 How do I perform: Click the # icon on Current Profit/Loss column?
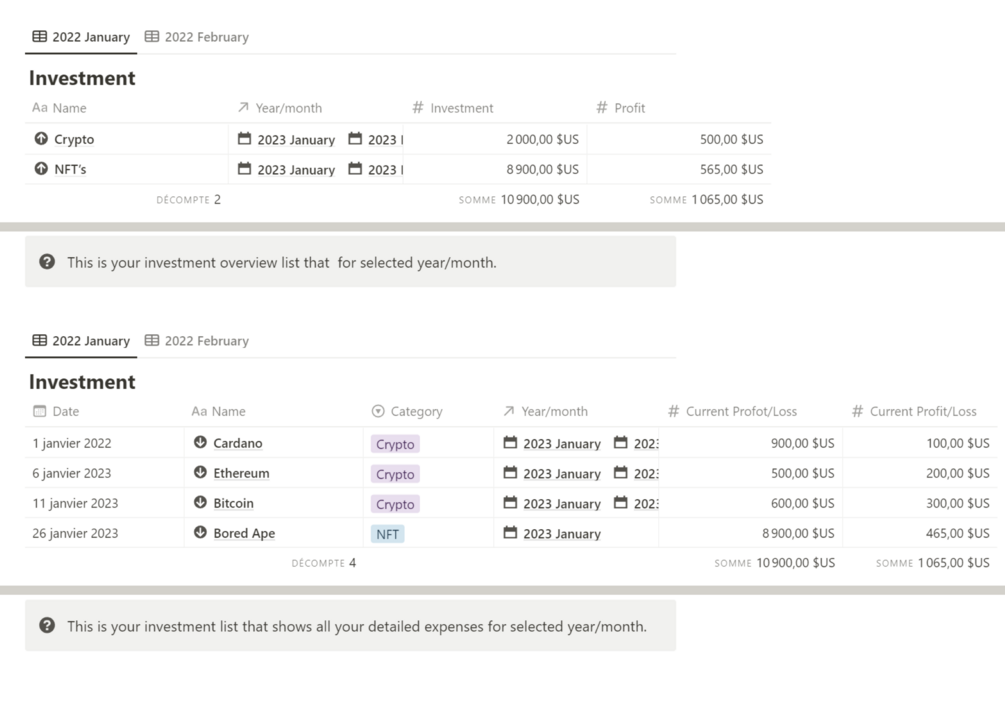pyautogui.click(x=858, y=411)
